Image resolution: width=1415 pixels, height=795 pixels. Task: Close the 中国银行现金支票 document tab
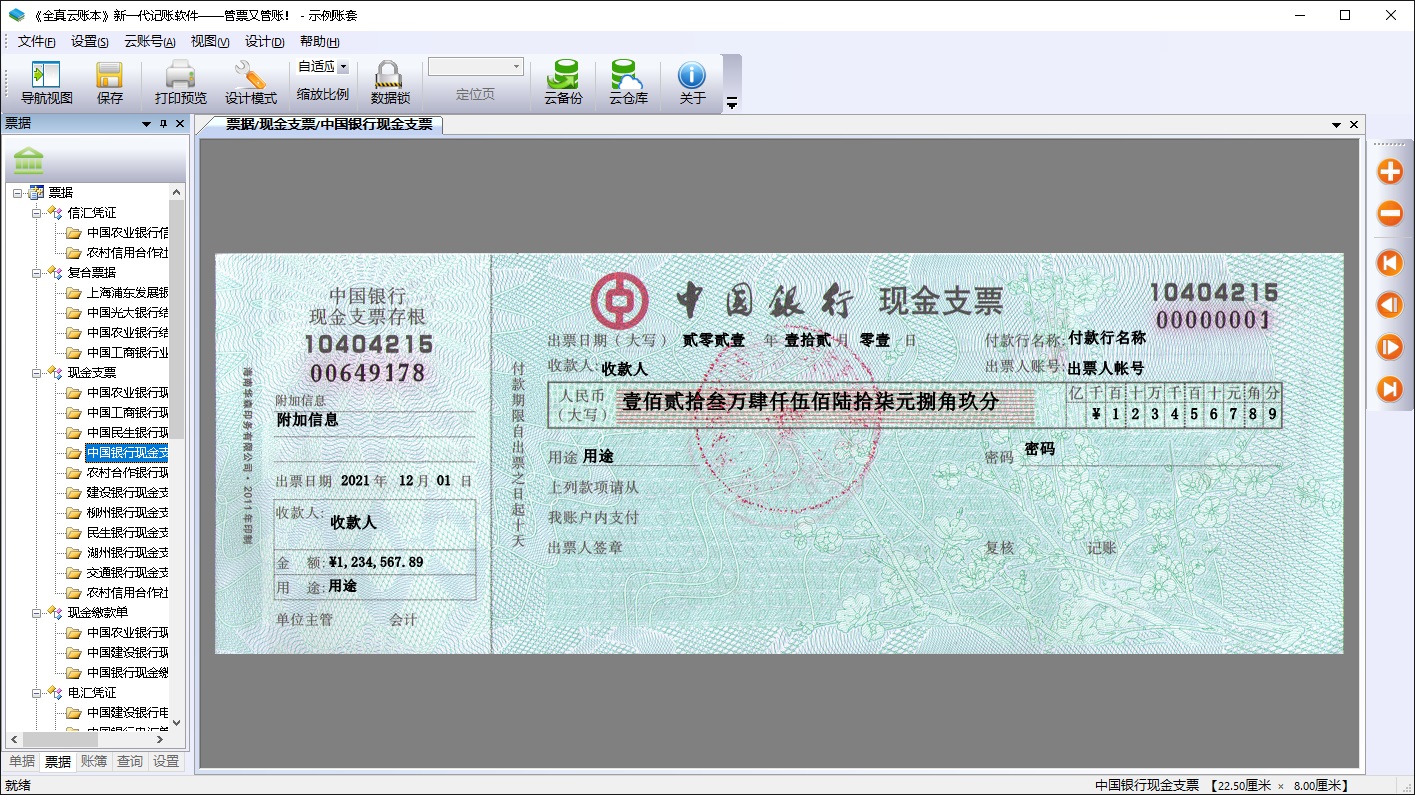1354,125
